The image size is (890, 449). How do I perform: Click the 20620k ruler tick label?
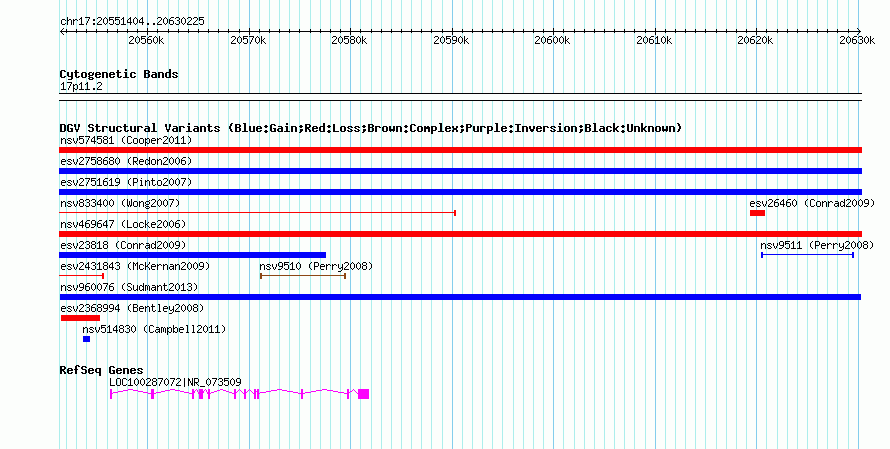755,40
